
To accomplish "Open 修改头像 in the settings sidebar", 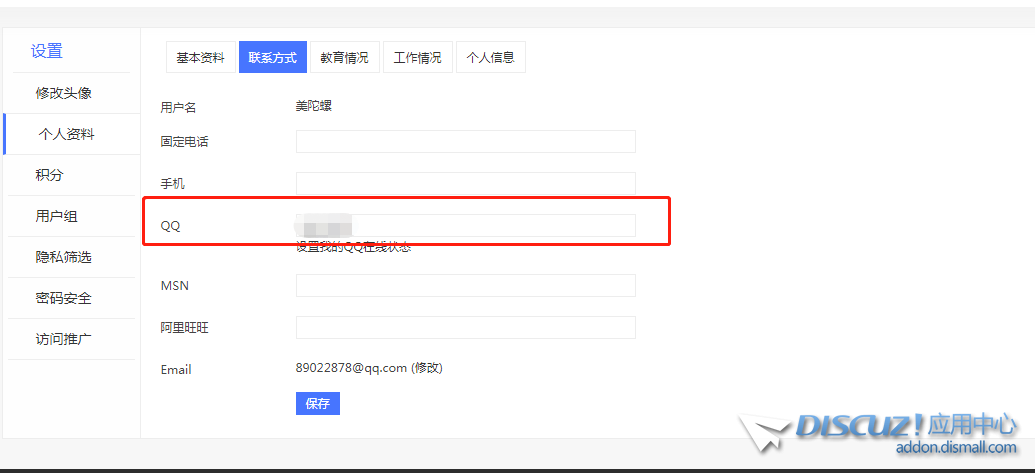I will 64,93.
